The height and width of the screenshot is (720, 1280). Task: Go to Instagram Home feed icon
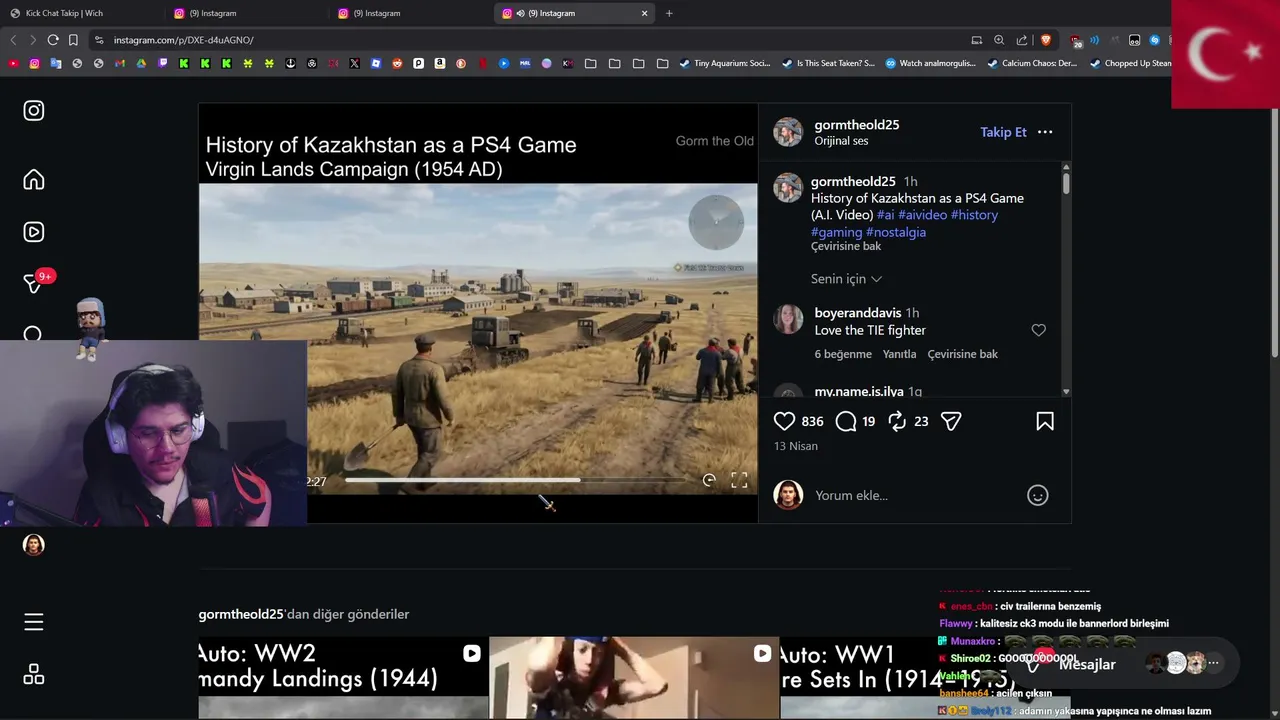coord(34,179)
